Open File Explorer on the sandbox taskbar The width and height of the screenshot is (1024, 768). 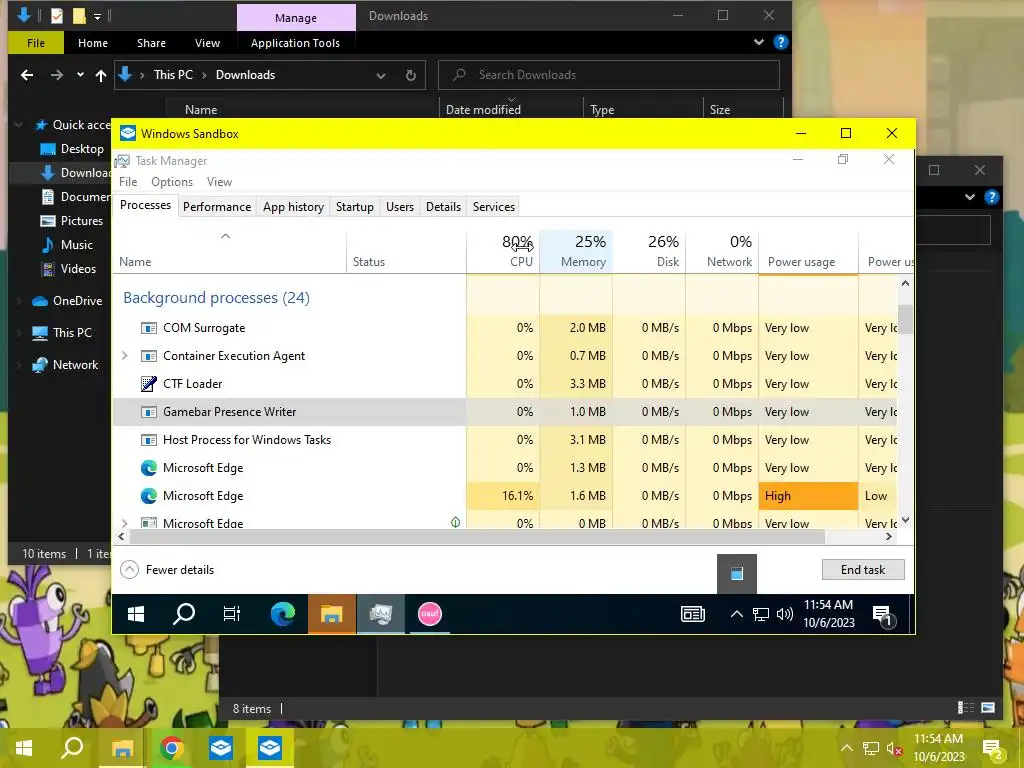click(331, 614)
